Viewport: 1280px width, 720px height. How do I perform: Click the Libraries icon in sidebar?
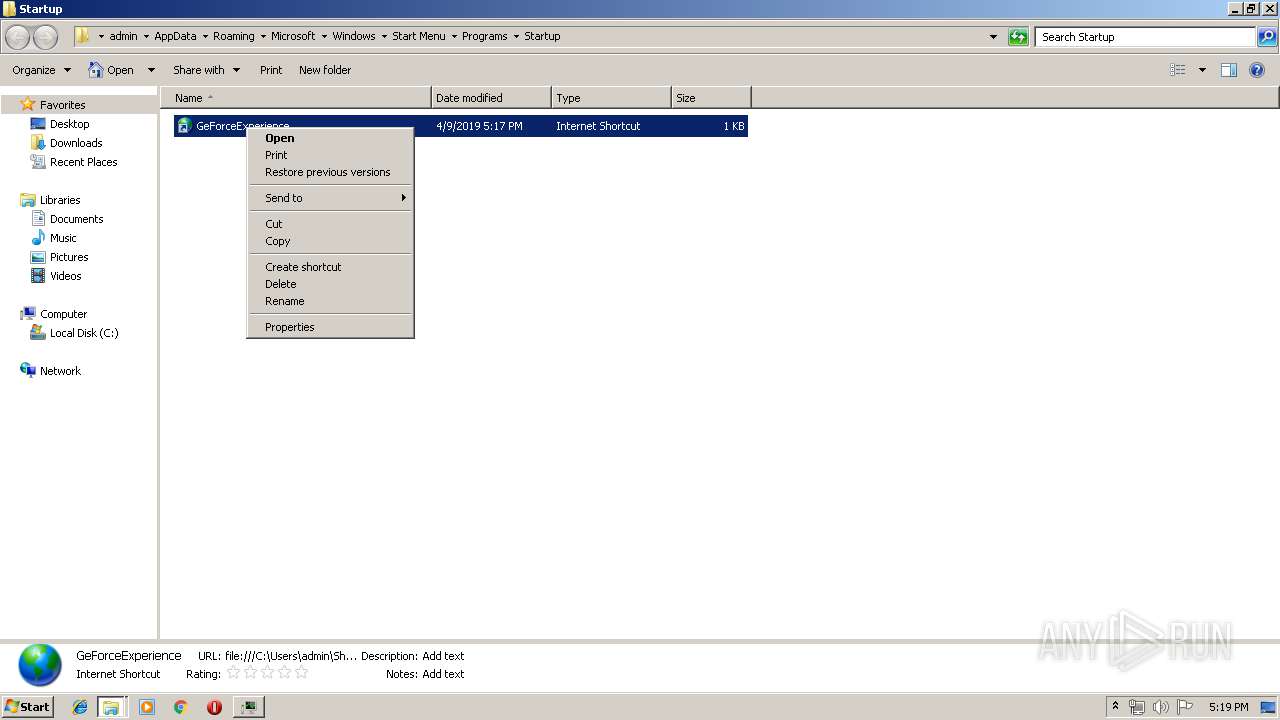click(x=28, y=200)
